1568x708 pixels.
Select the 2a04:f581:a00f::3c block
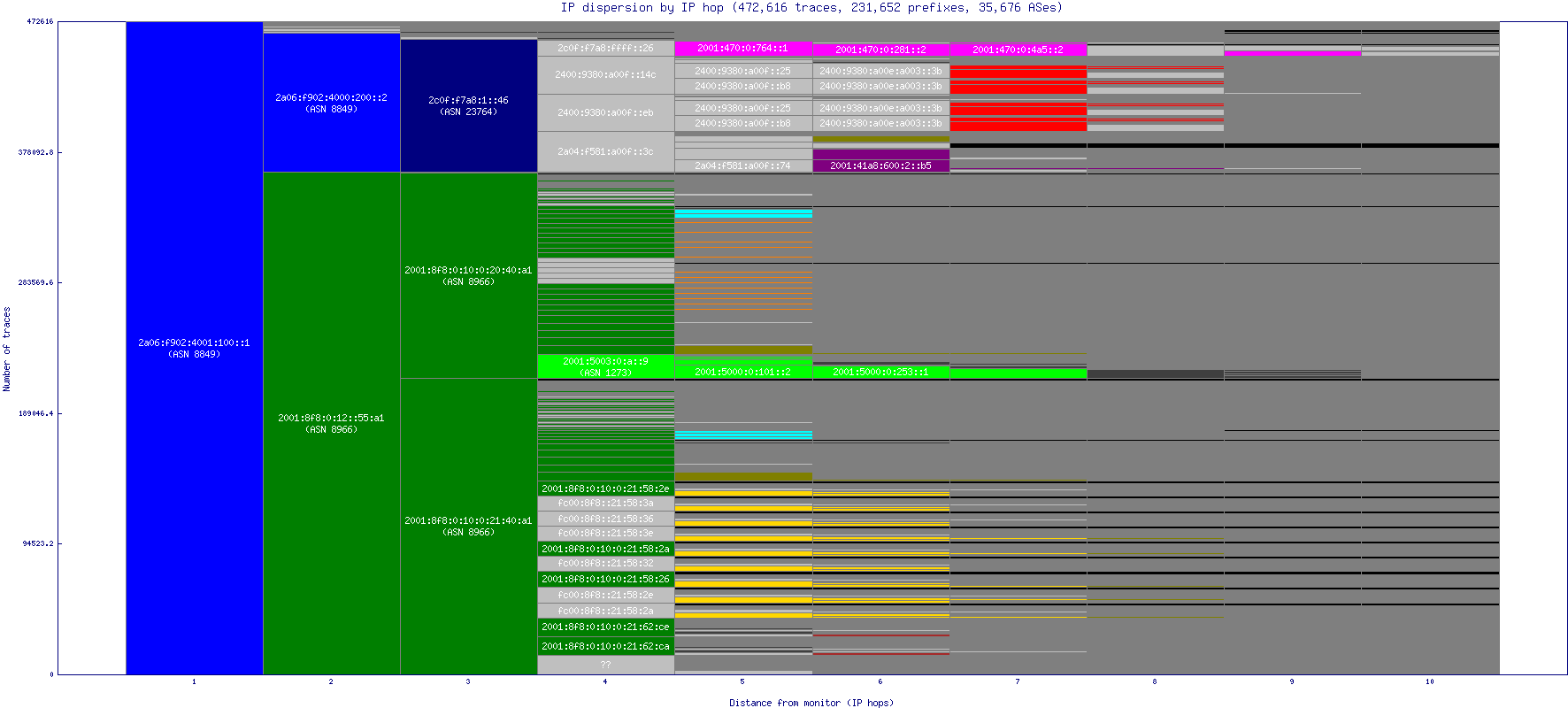pyautogui.click(x=605, y=151)
